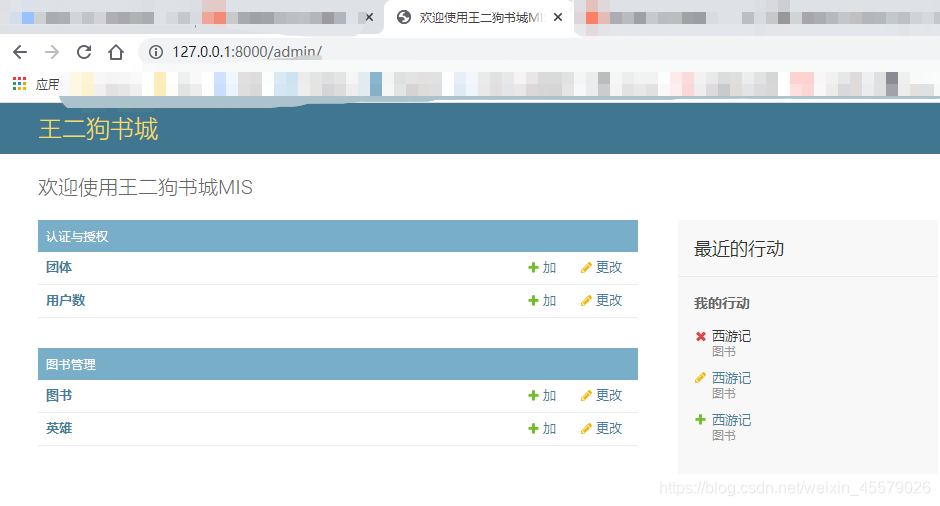This screenshot has height=506, width=940.
Task: Click the 我的行动 subheading
Action: (722, 303)
